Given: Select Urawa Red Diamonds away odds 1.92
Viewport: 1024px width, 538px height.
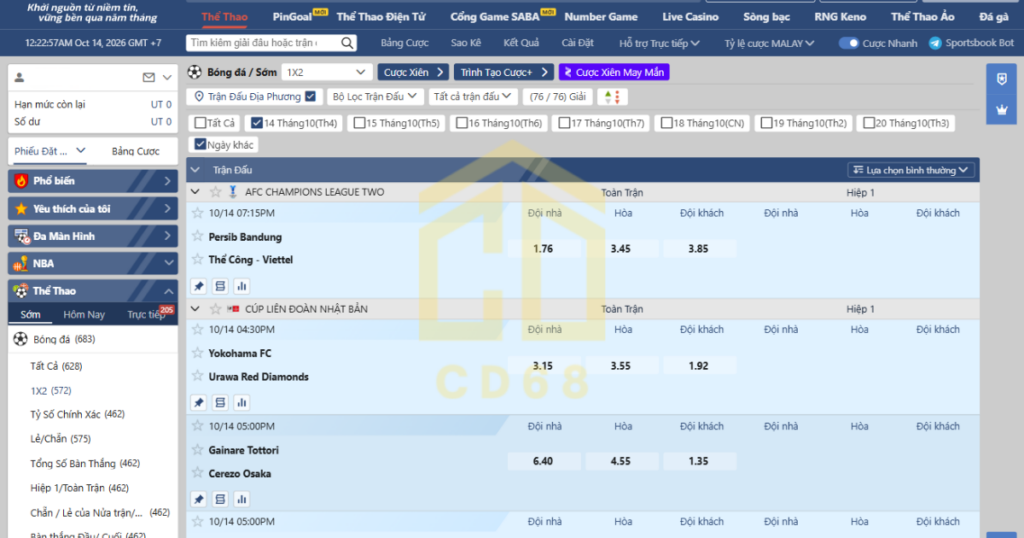Looking at the screenshot, I should pos(699,366).
